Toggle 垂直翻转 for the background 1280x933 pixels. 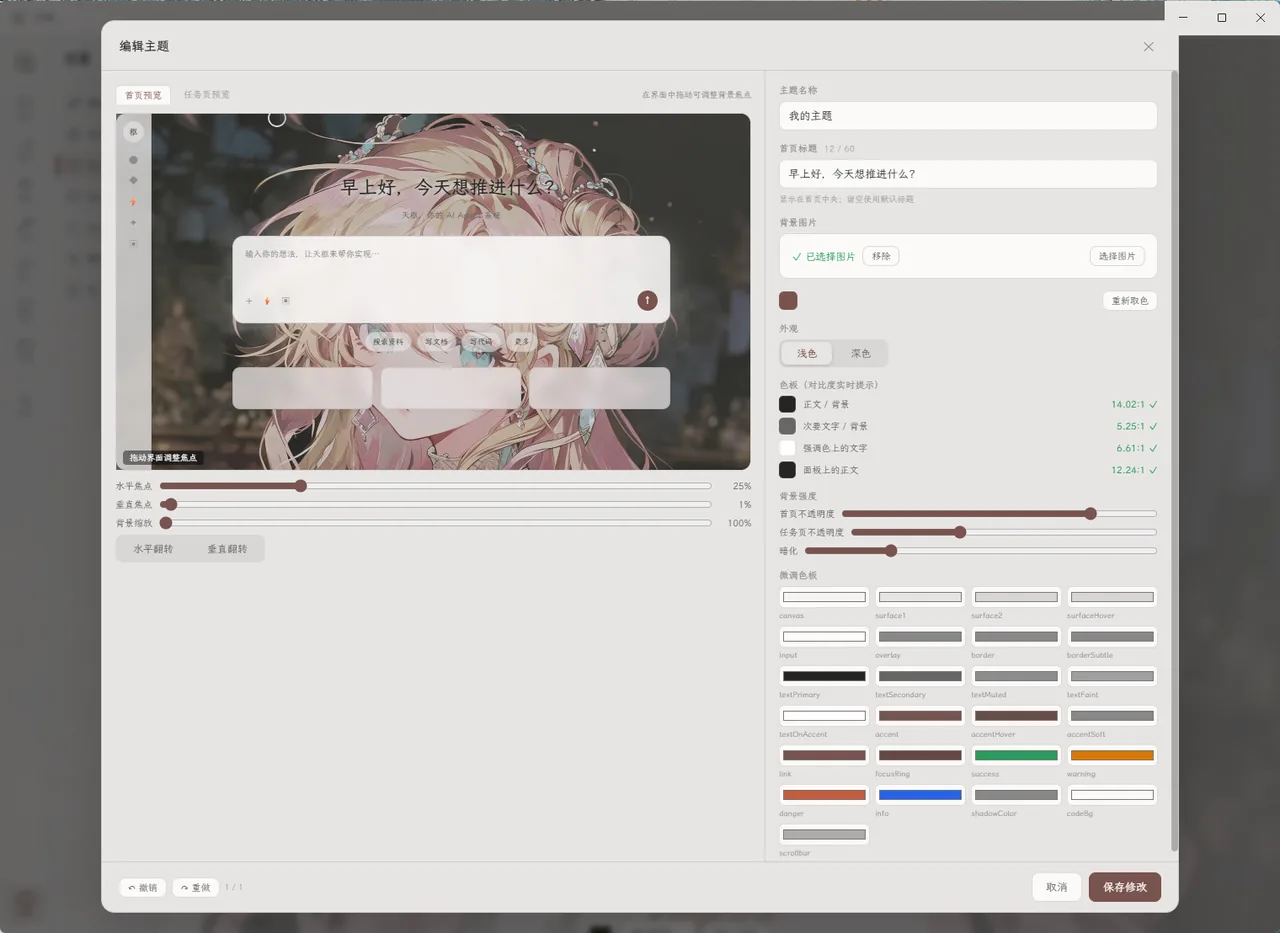[227, 549]
